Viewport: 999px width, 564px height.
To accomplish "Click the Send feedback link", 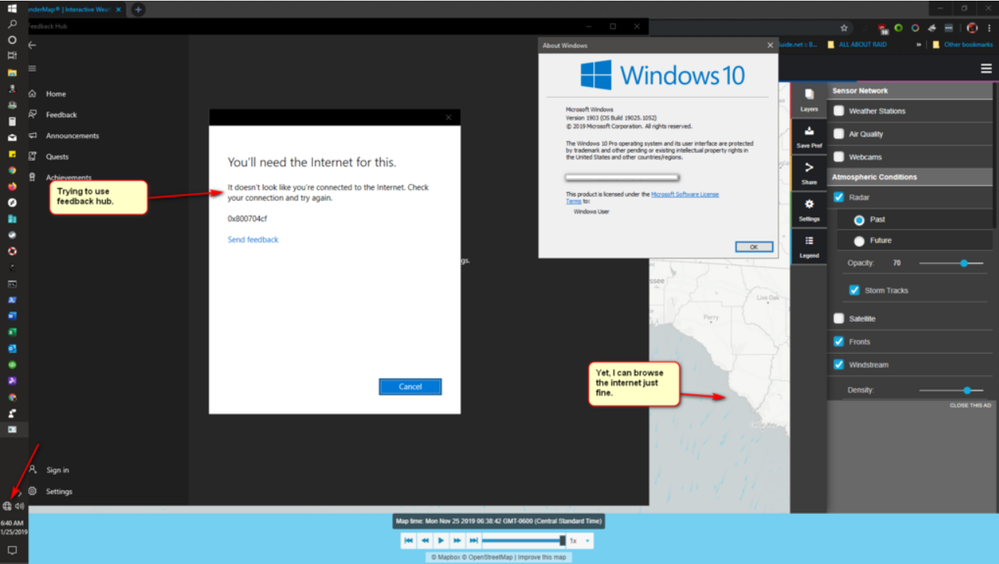I will (x=253, y=240).
